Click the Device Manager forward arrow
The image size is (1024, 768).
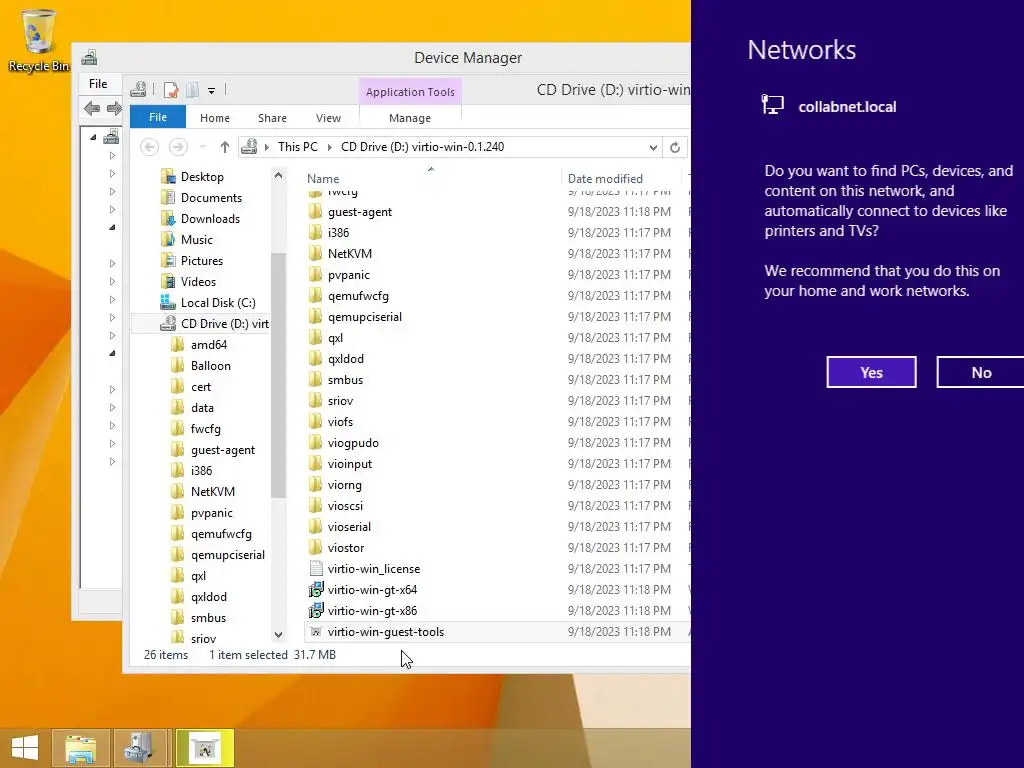click(114, 108)
